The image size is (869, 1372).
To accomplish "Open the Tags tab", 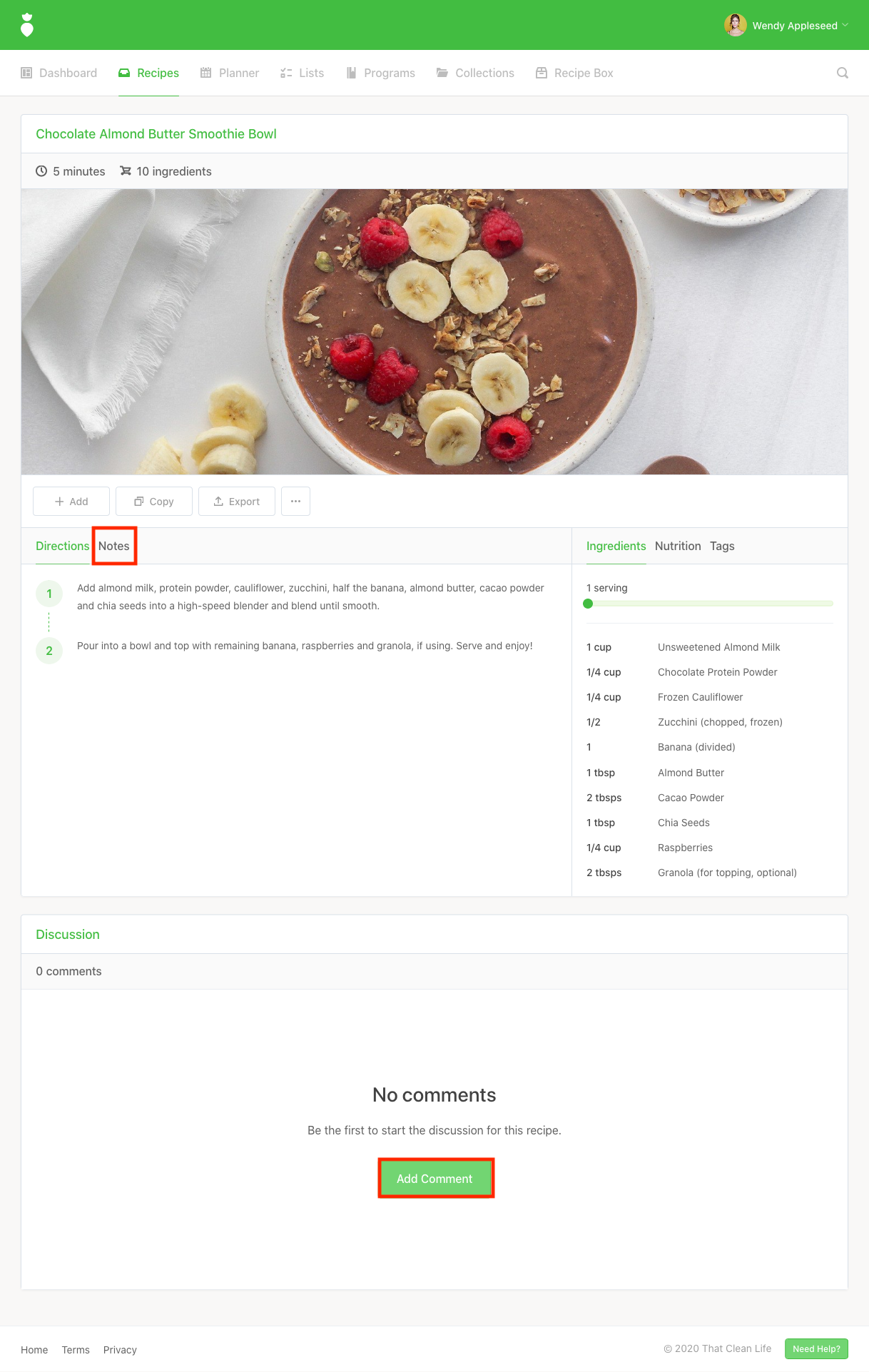I will pos(722,546).
